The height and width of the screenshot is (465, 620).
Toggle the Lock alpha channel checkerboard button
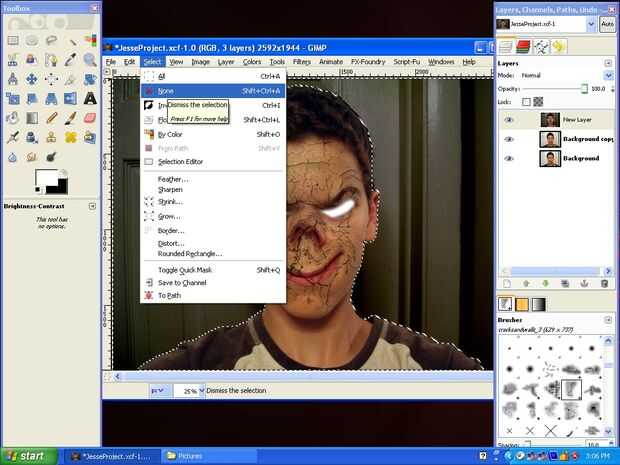[x=538, y=102]
